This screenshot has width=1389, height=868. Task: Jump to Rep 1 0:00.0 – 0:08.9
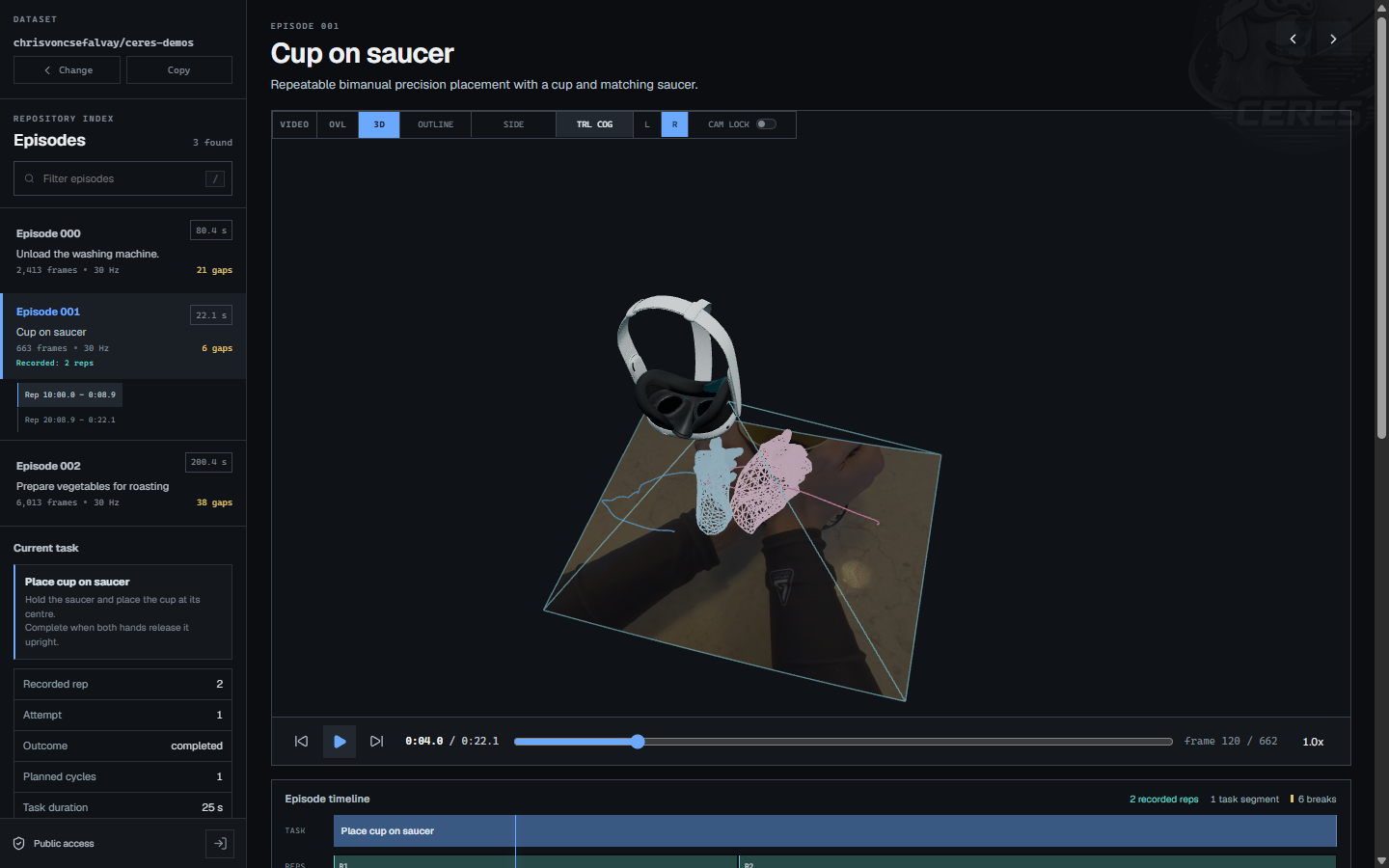69,394
